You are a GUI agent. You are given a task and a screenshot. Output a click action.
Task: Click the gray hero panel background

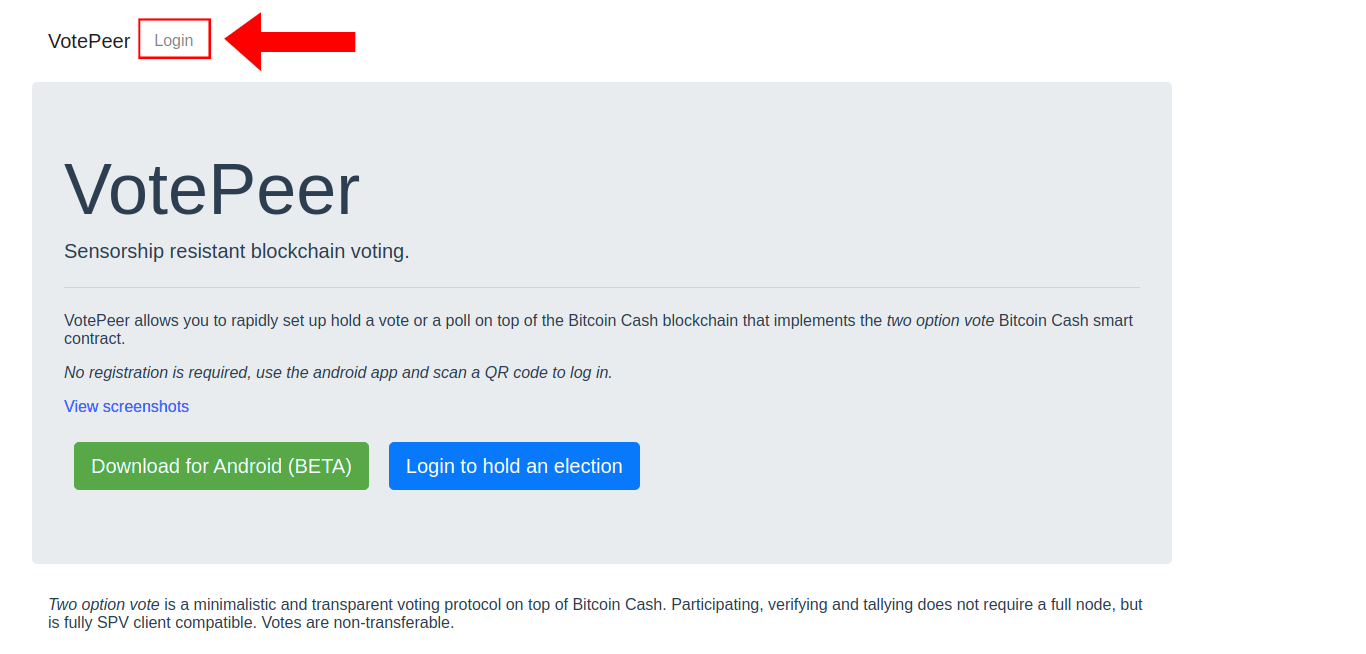[x=900, y=520]
